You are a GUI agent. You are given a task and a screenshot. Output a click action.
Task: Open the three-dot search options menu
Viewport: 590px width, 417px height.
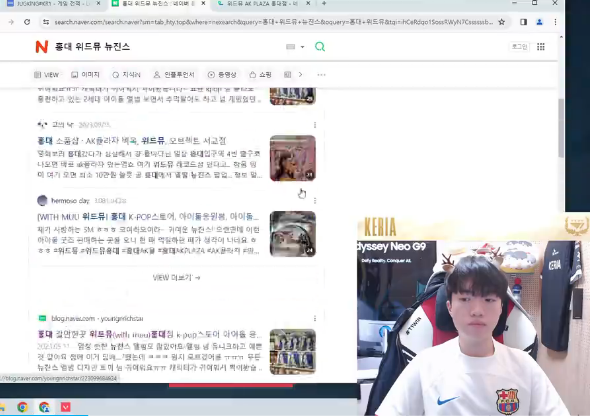tap(321, 75)
